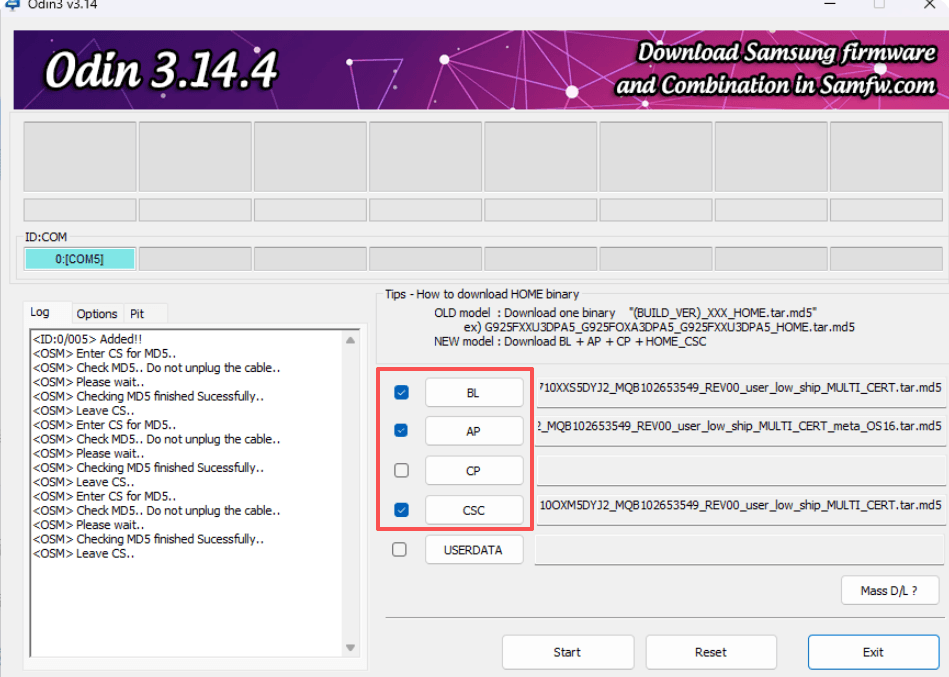Click the USERDATA file button
Viewport: 949px width, 677px height.
pos(474,550)
